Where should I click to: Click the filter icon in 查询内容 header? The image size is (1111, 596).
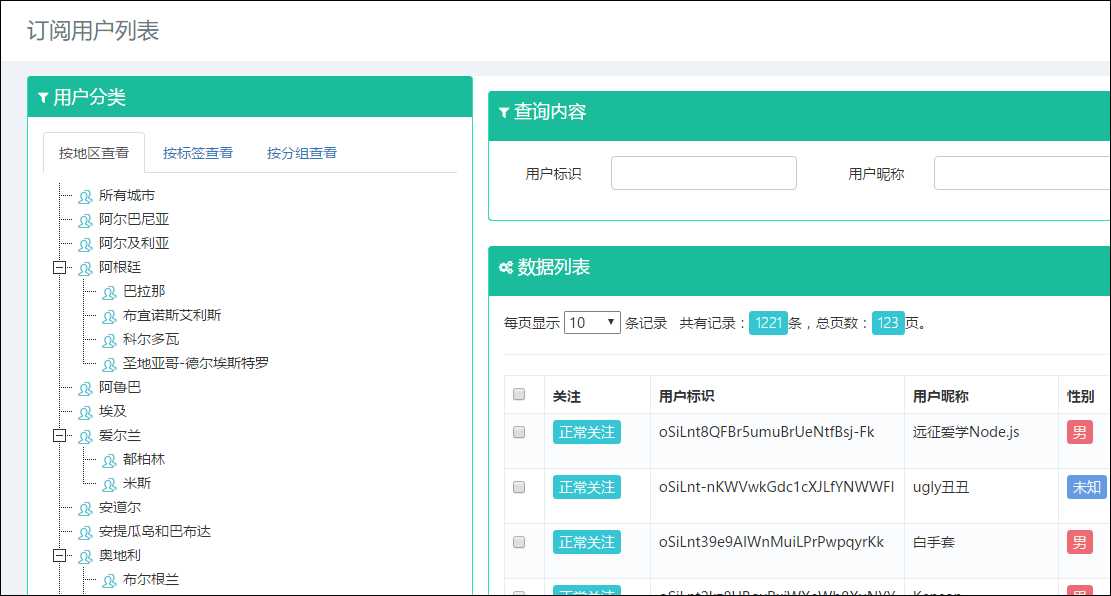click(504, 112)
